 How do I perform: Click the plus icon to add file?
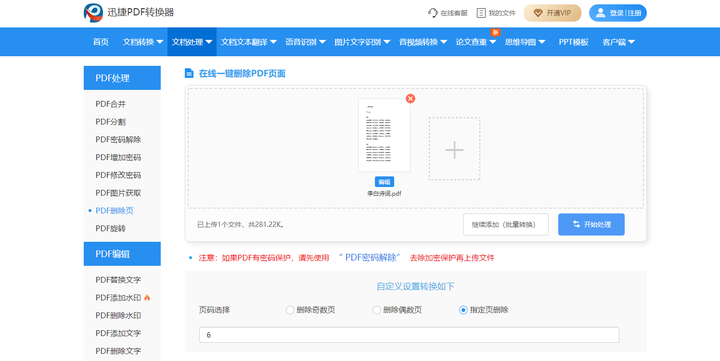pos(455,150)
